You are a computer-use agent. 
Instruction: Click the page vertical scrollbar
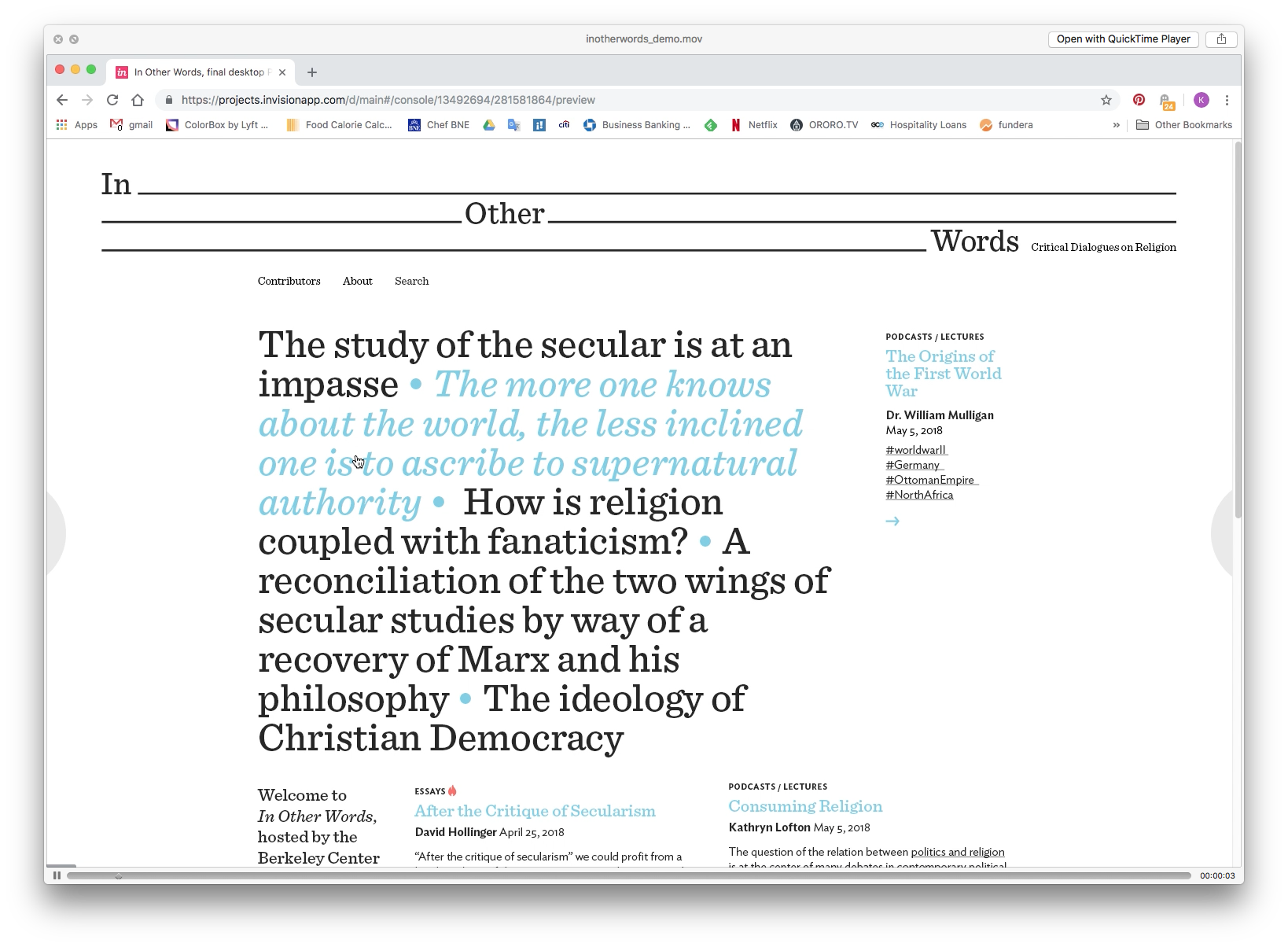[x=1238, y=330]
